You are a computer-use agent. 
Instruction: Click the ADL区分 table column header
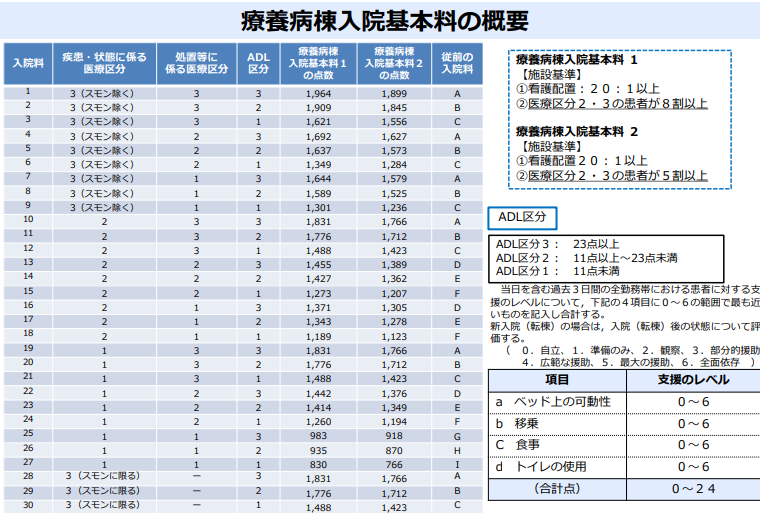point(258,64)
